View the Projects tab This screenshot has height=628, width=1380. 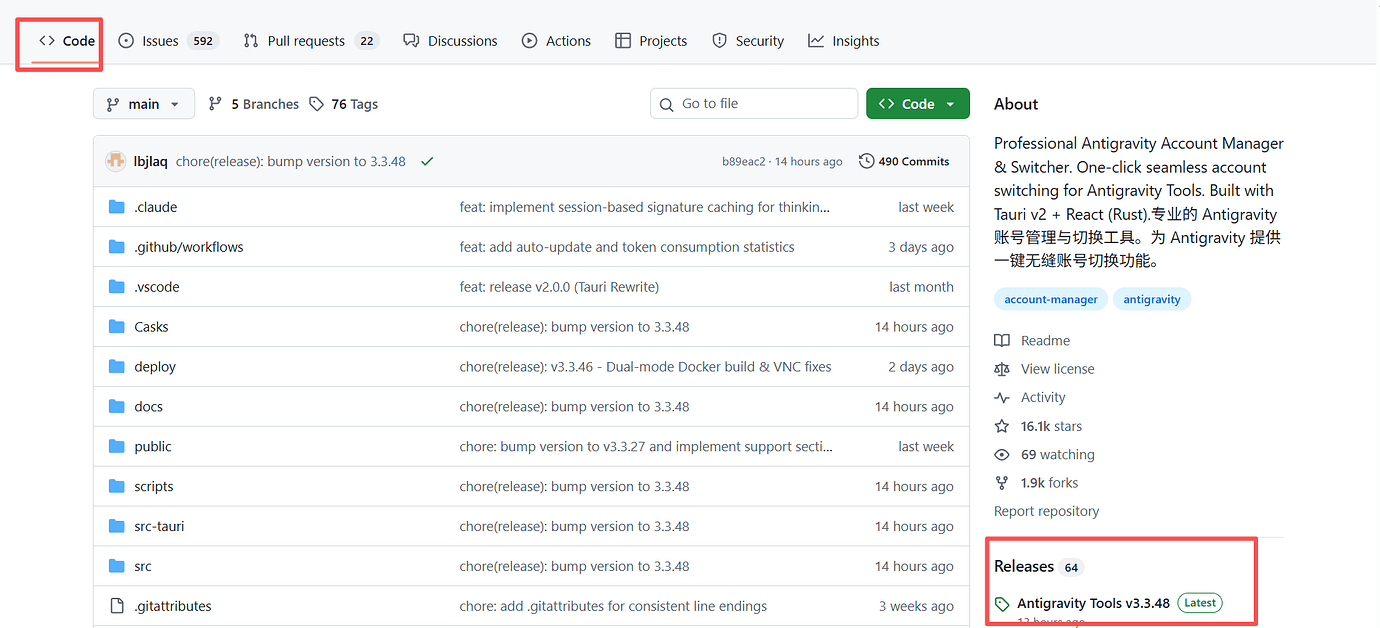[x=651, y=41]
